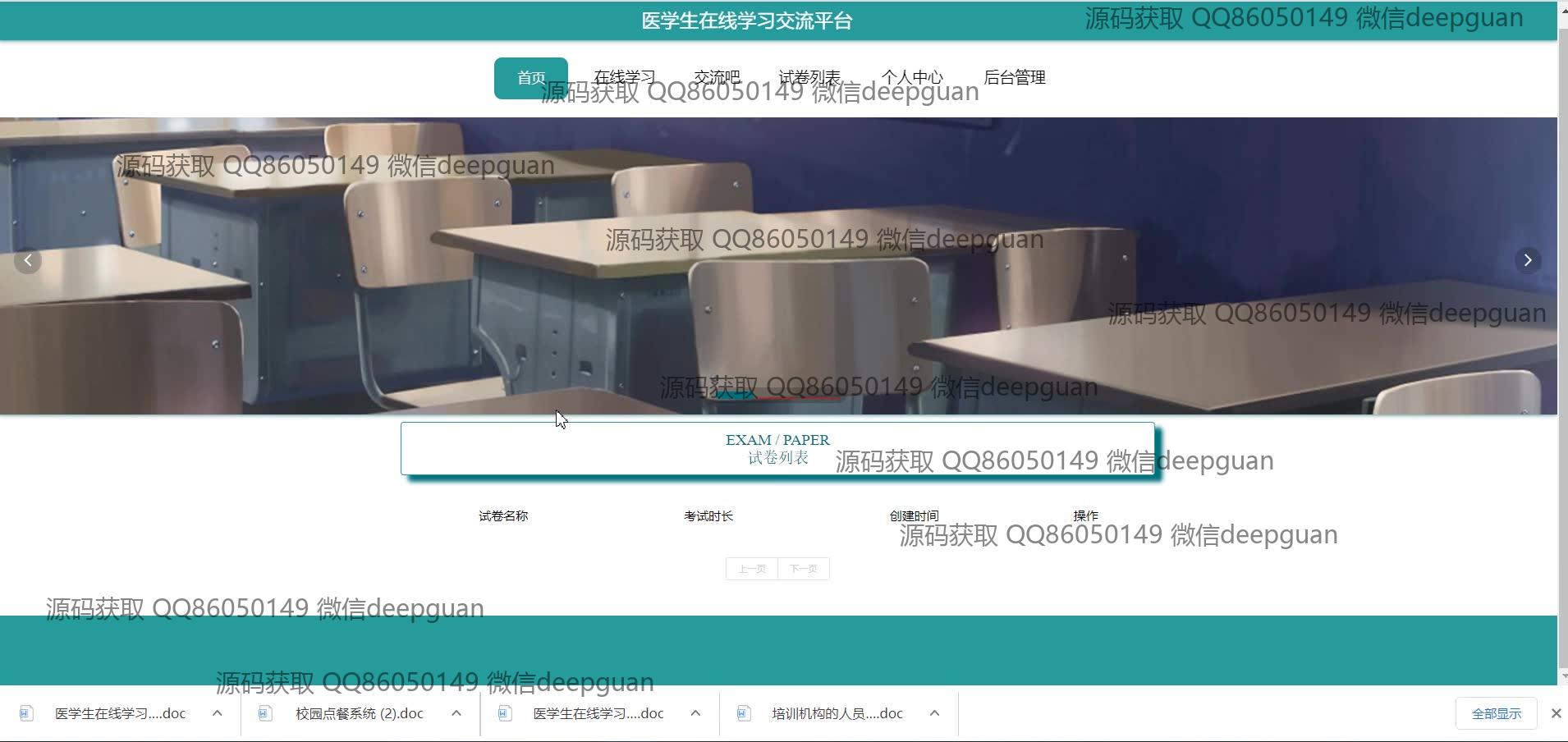Viewport: 1568px width, 742px height.
Task: Open the 后台管理 admin page
Action: click(x=1014, y=77)
